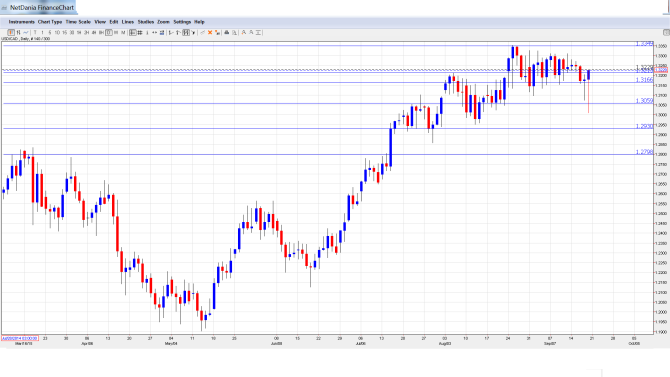Click the red current price marker on axis
The image size is (670, 377).
point(661,70)
